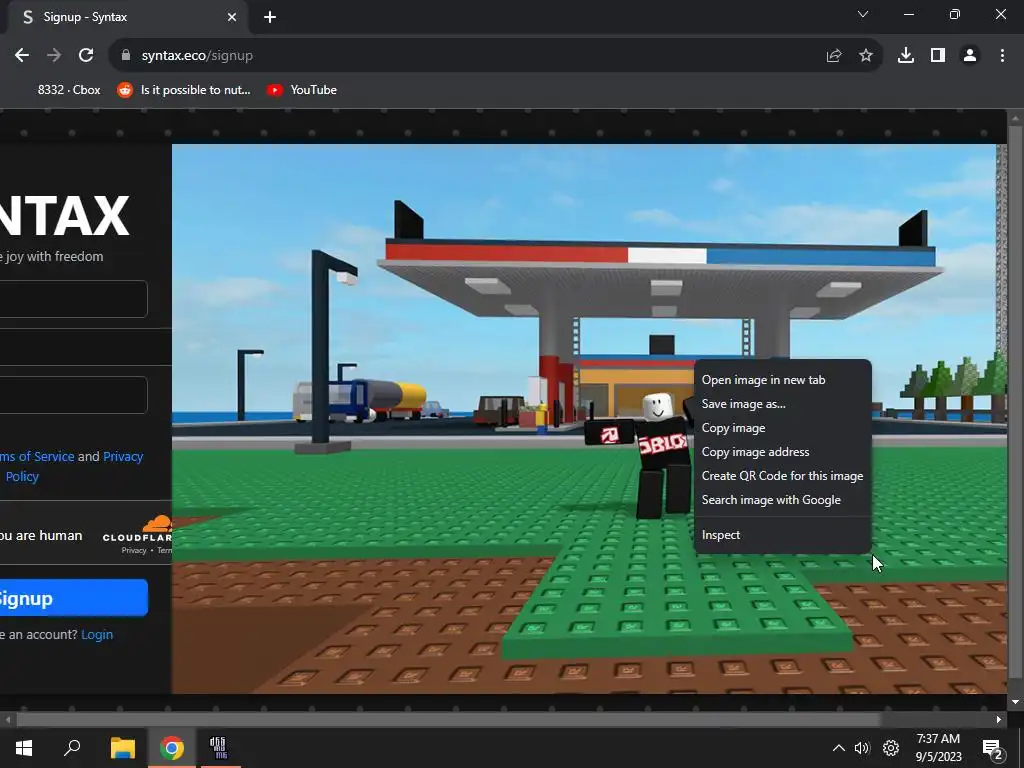Click the blue Signup button
The height and width of the screenshot is (768, 1024).
point(73,598)
